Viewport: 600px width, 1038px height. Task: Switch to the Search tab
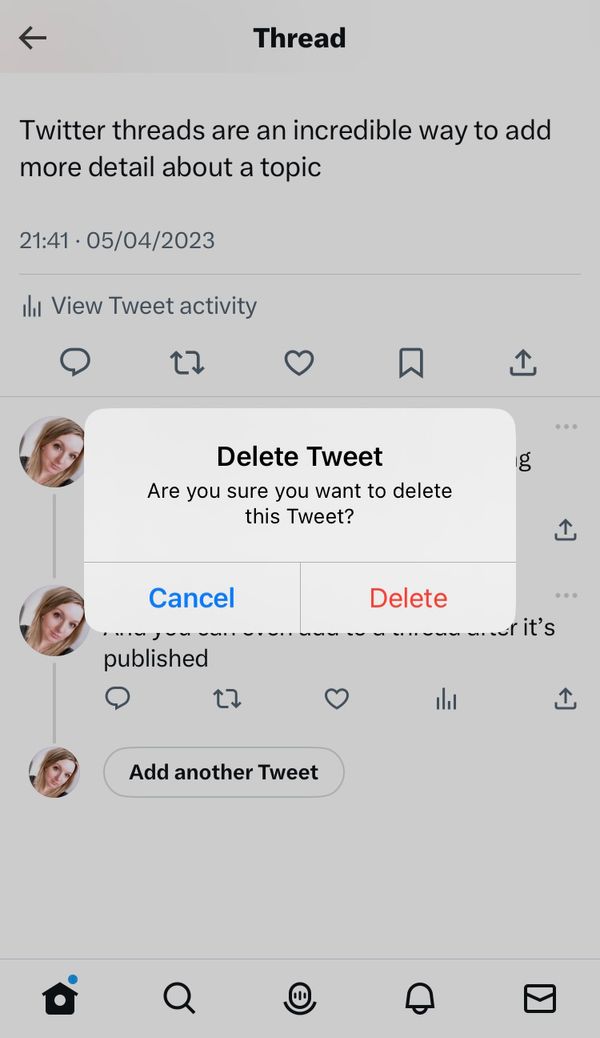179,998
